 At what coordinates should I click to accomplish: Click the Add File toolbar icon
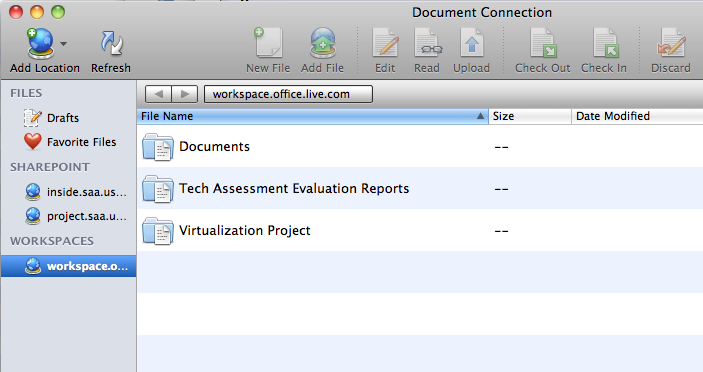[x=322, y=43]
